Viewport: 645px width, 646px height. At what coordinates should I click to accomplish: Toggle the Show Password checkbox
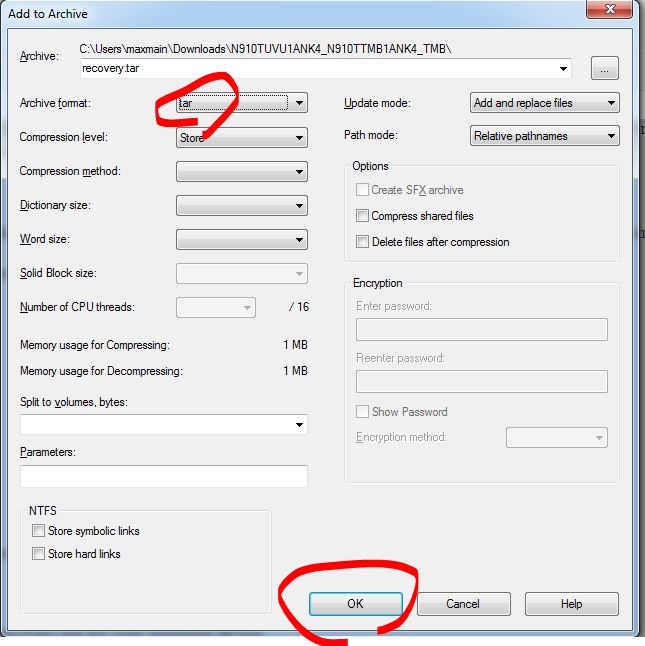(362, 412)
